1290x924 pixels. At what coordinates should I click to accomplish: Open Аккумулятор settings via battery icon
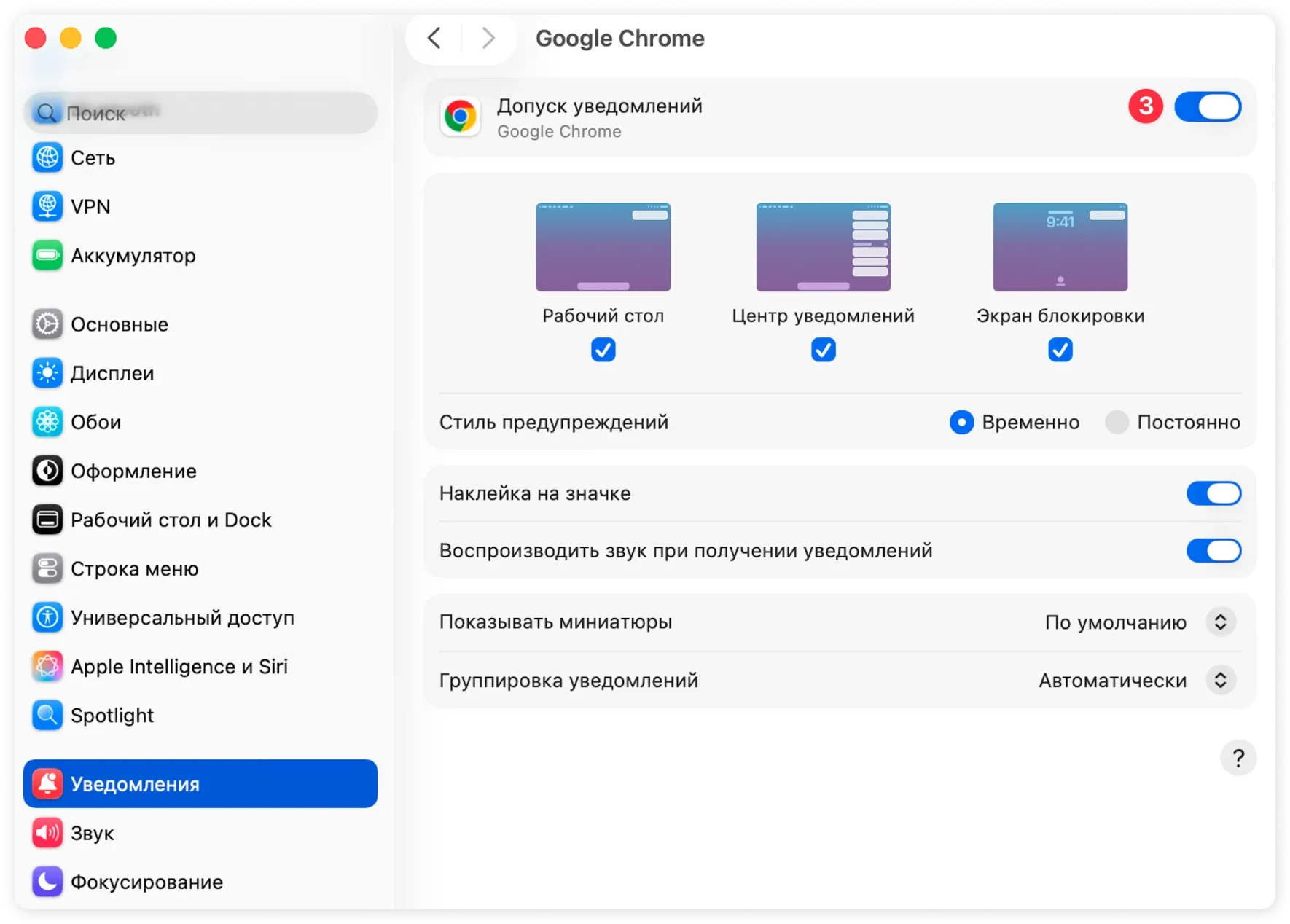click(x=47, y=256)
